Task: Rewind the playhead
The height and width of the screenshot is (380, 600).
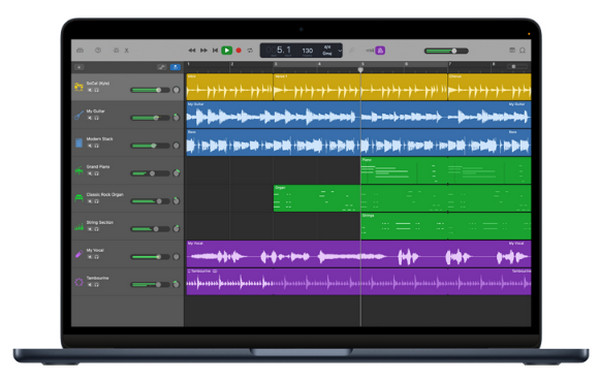Action: (x=192, y=51)
